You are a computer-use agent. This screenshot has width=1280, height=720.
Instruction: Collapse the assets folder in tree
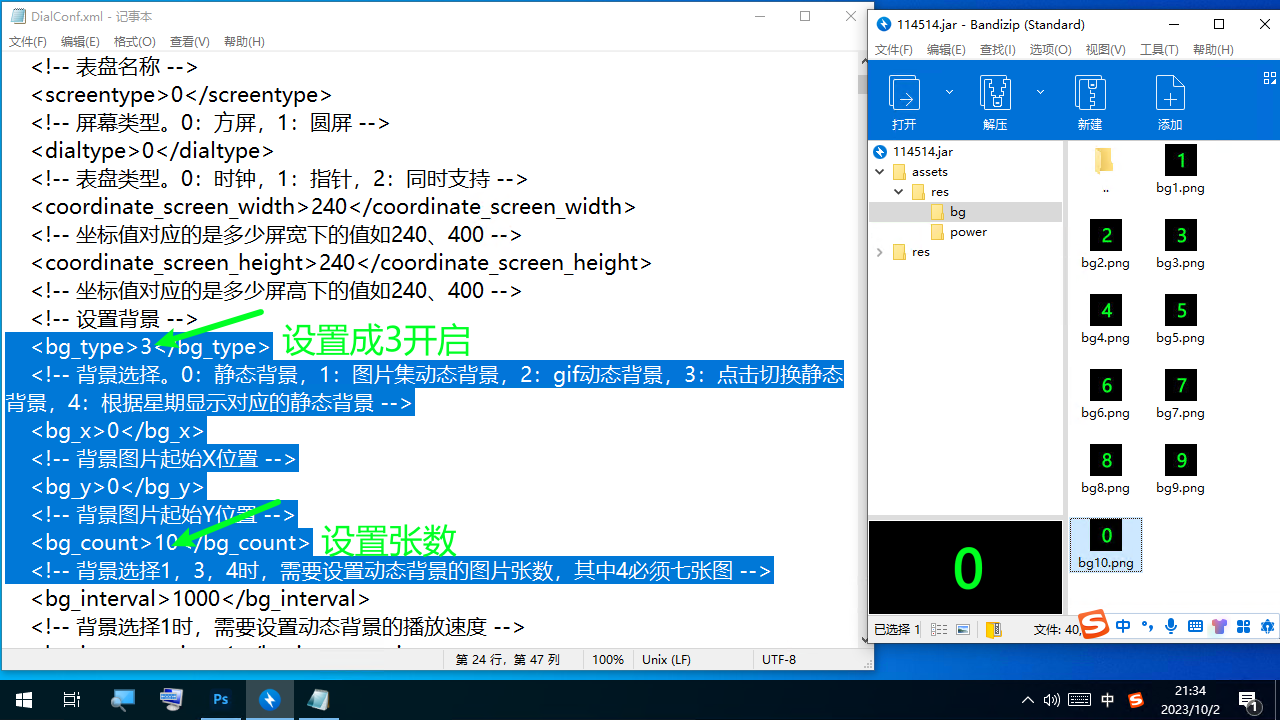pos(880,172)
